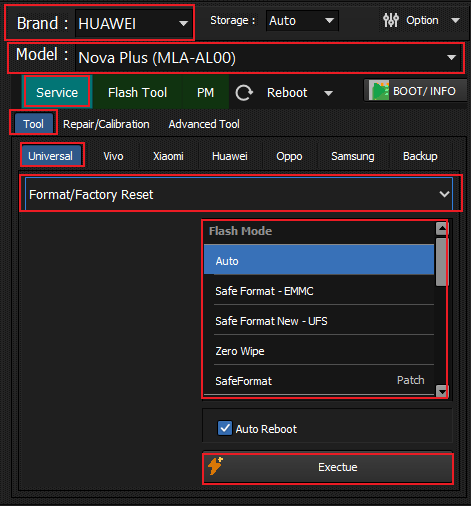Screen dimensions: 471x506
Task: Open the Storage Auto dropdown
Action: (x=302, y=21)
